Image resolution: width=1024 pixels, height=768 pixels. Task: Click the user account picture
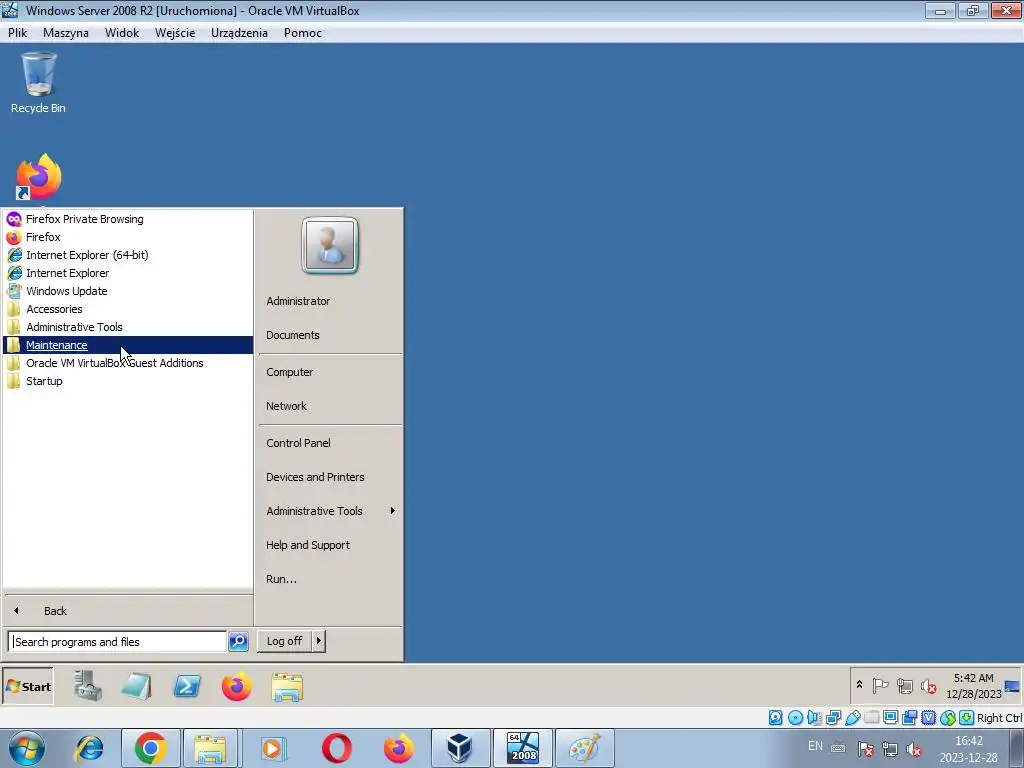click(330, 246)
